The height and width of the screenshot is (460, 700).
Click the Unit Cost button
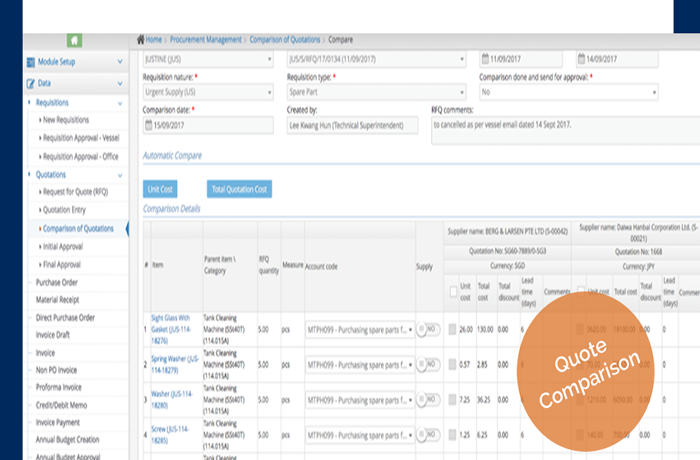click(160, 189)
